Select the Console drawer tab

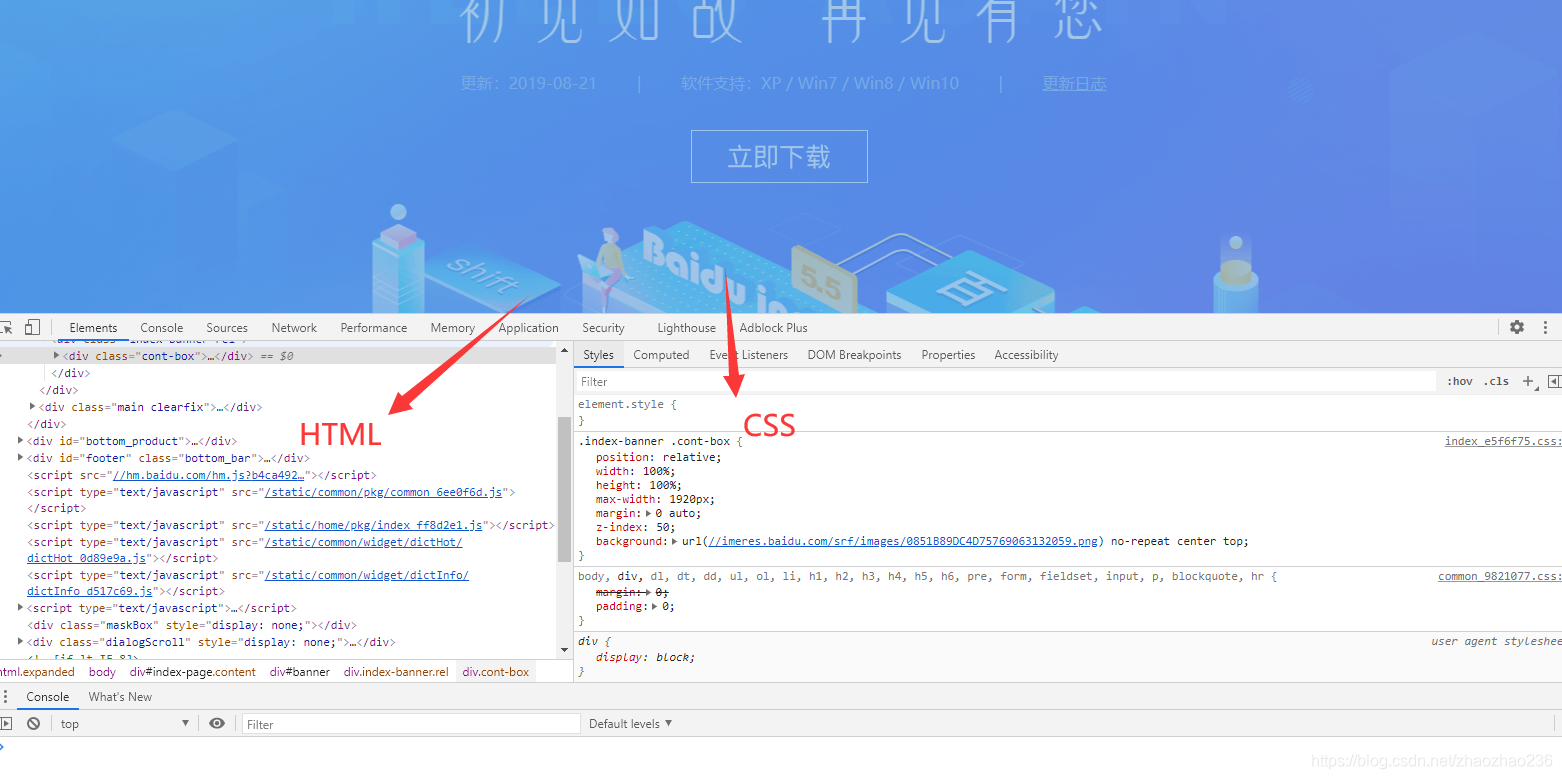48,697
